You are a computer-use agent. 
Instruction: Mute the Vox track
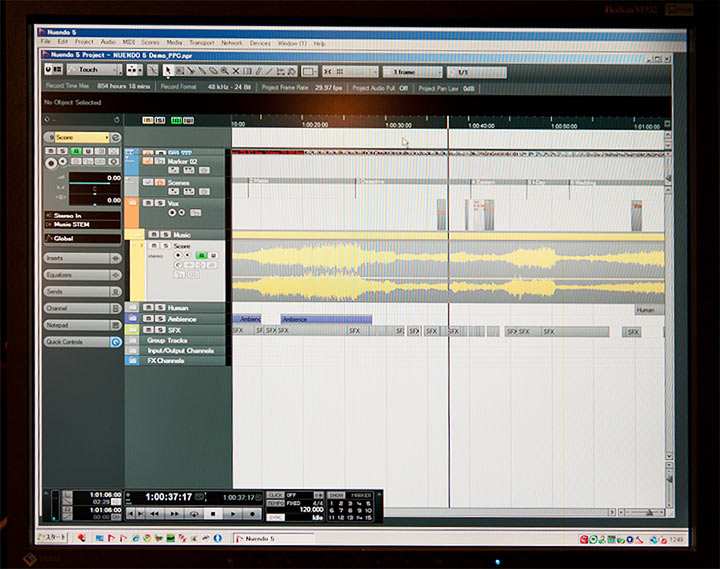(x=148, y=203)
